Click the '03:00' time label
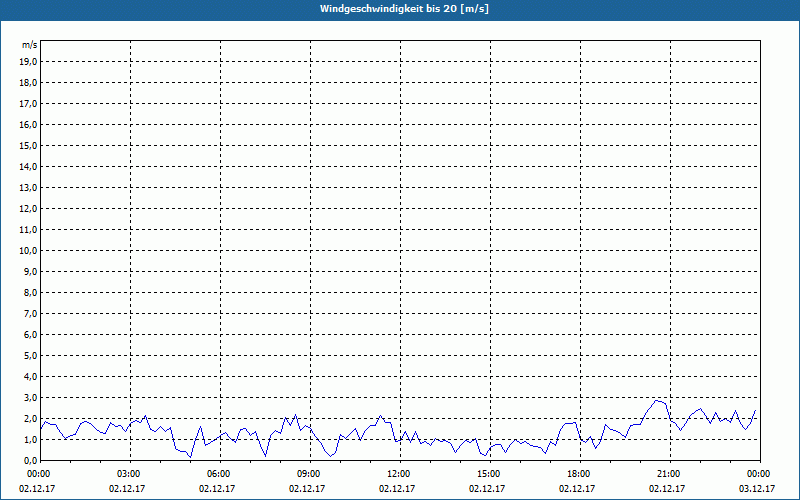Image resolution: width=800 pixels, height=500 pixels. (130, 474)
